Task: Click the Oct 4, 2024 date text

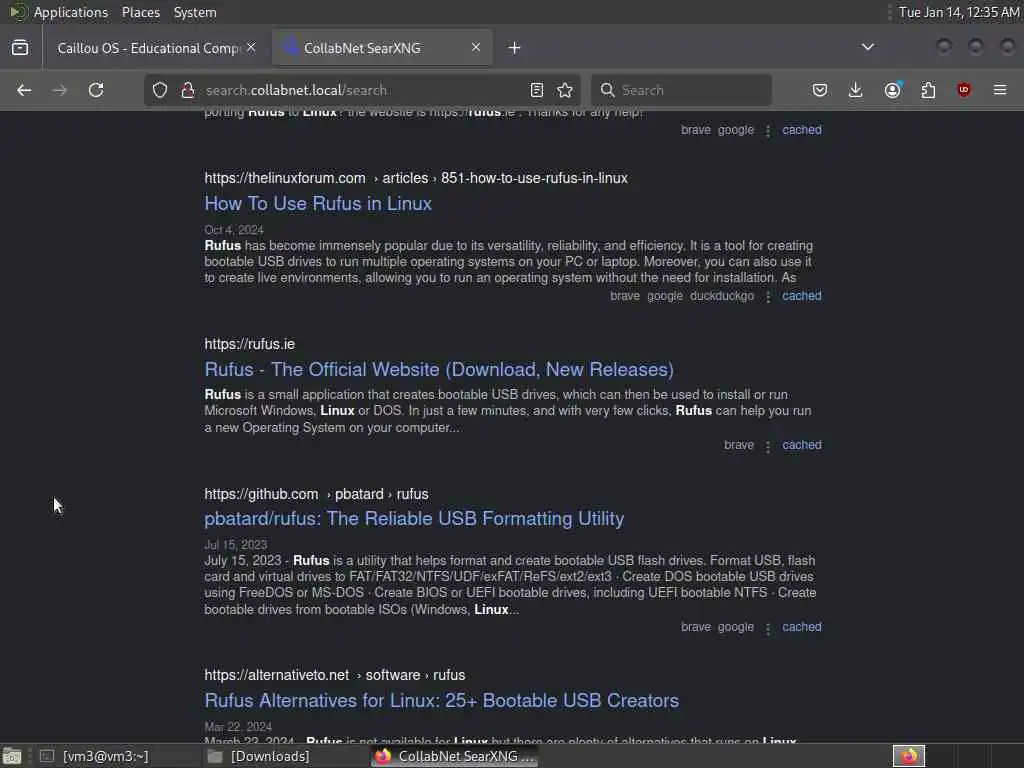Action: (234, 230)
